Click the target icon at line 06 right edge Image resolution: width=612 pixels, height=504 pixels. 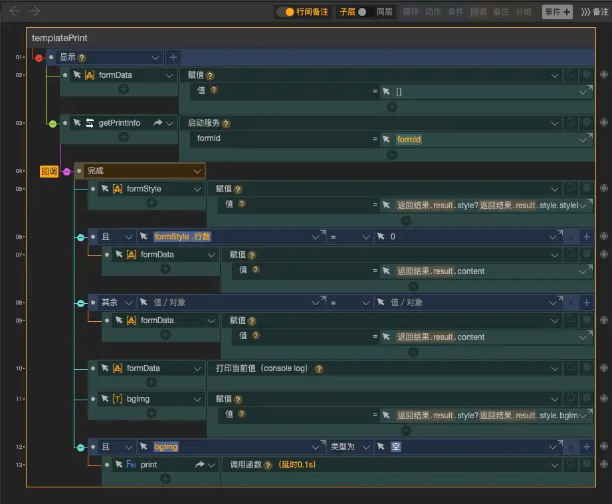pyautogui.click(x=604, y=236)
